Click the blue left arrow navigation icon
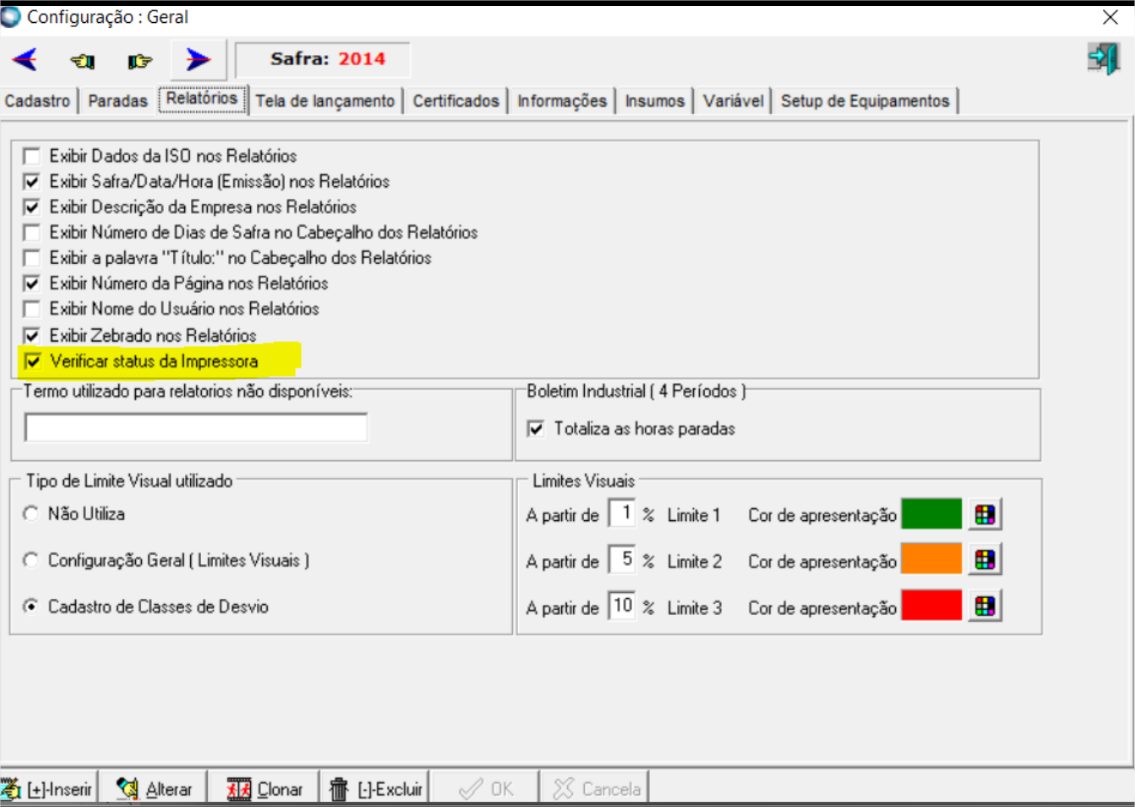 click(x=25, y=60)
